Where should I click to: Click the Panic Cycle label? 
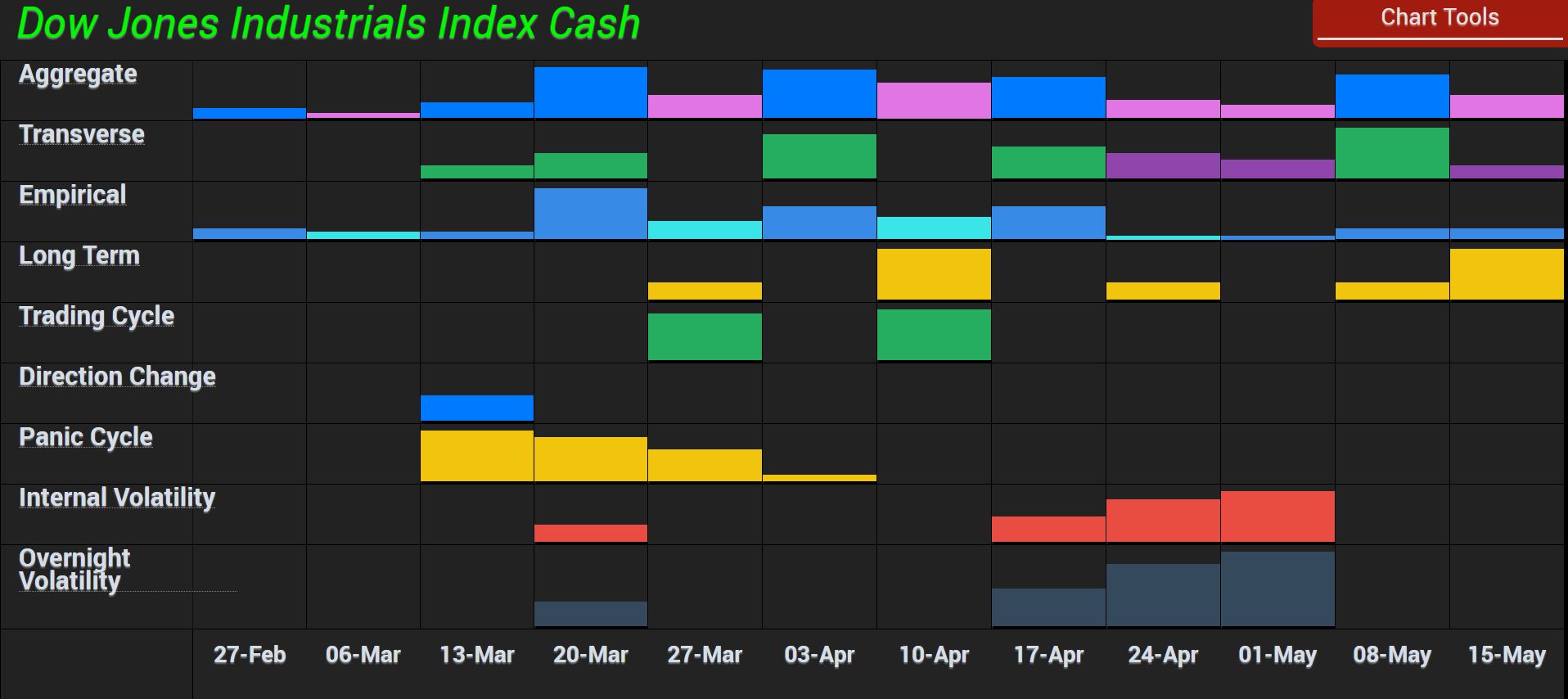[85, 437]
